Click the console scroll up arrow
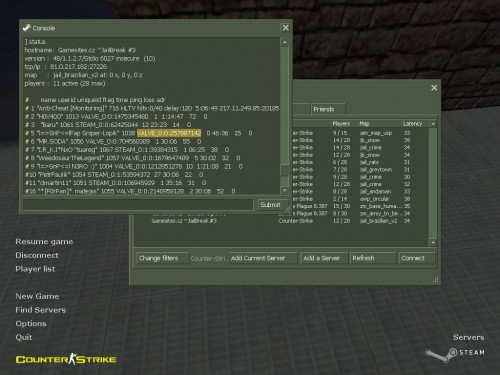This screenshot has height=375, width=500. [x=285, y=42]
